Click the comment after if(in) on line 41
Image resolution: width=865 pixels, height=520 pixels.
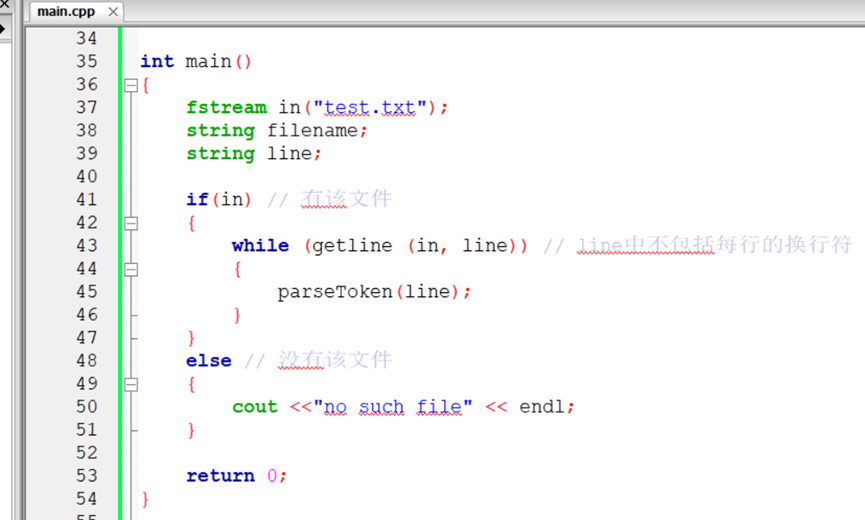(330, 199)
